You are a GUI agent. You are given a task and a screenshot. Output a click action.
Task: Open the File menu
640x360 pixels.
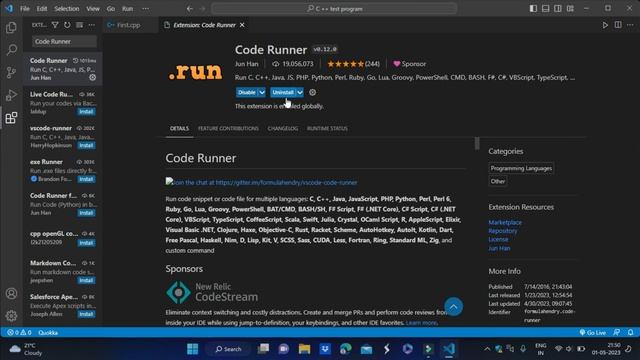click(25, 9)
